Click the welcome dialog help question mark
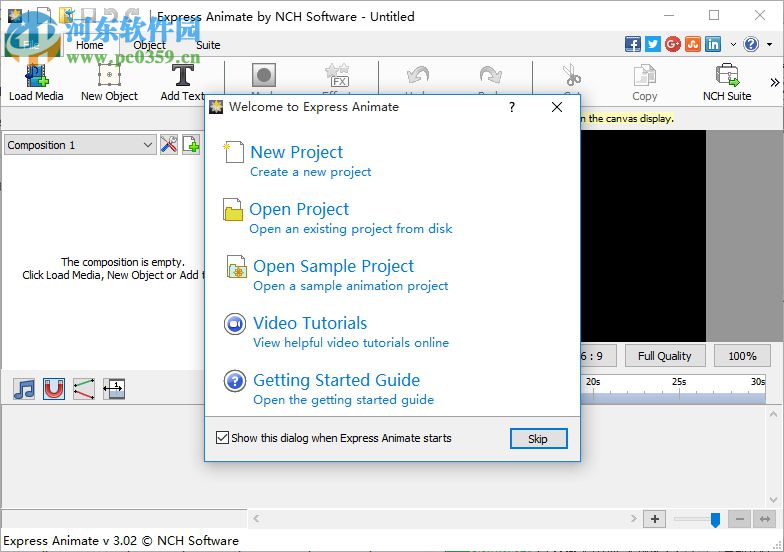 [x=512, y=107]
